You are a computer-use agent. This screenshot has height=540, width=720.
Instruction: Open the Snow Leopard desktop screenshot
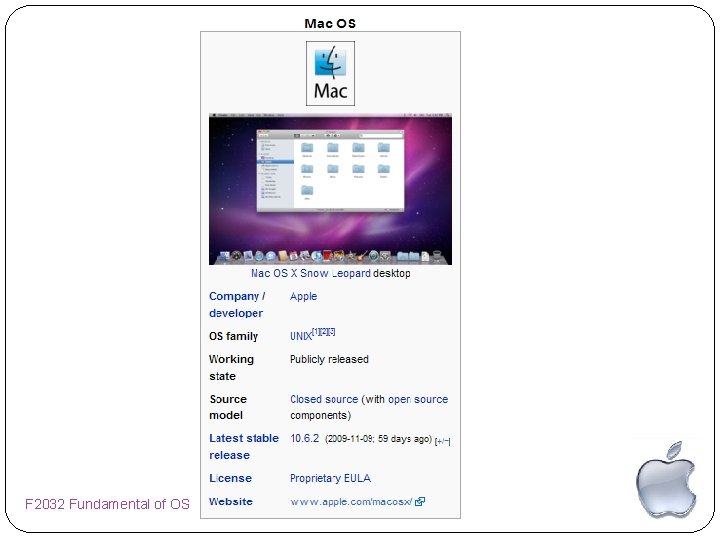(x=330, y=189)
